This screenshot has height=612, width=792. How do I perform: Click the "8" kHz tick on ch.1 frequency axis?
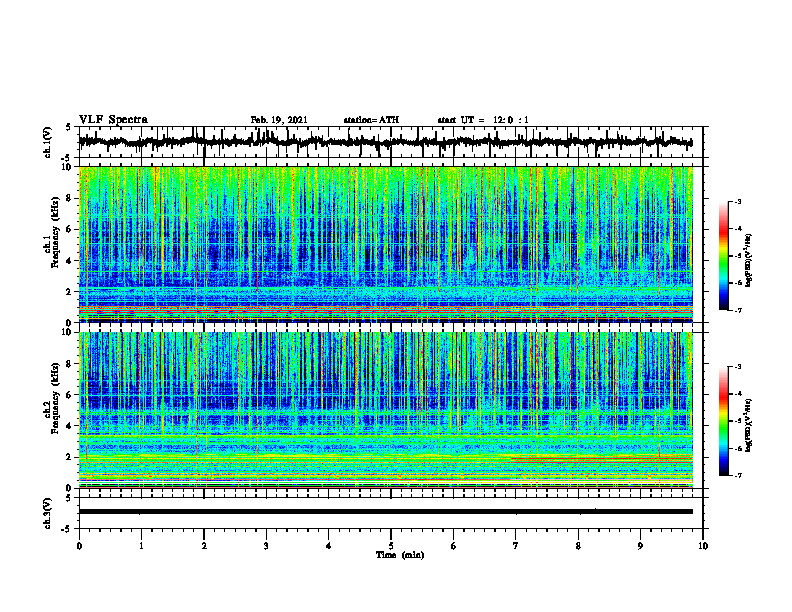69,198
